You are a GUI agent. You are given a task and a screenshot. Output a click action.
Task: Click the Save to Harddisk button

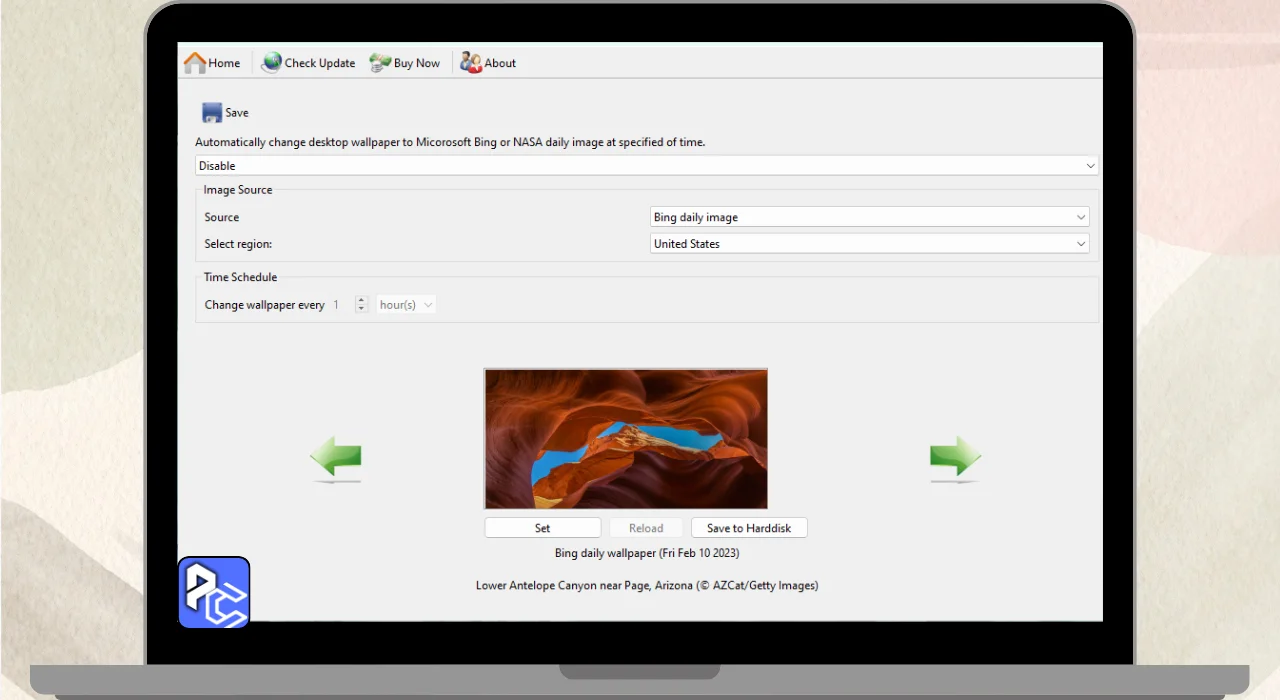749,528
